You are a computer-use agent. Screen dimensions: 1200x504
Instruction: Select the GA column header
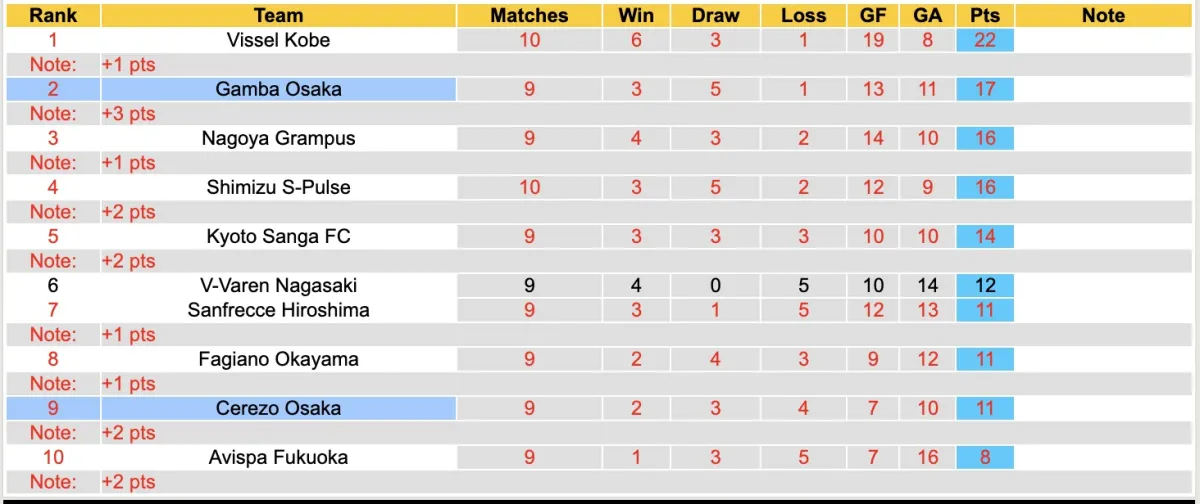tap(928, 16)
